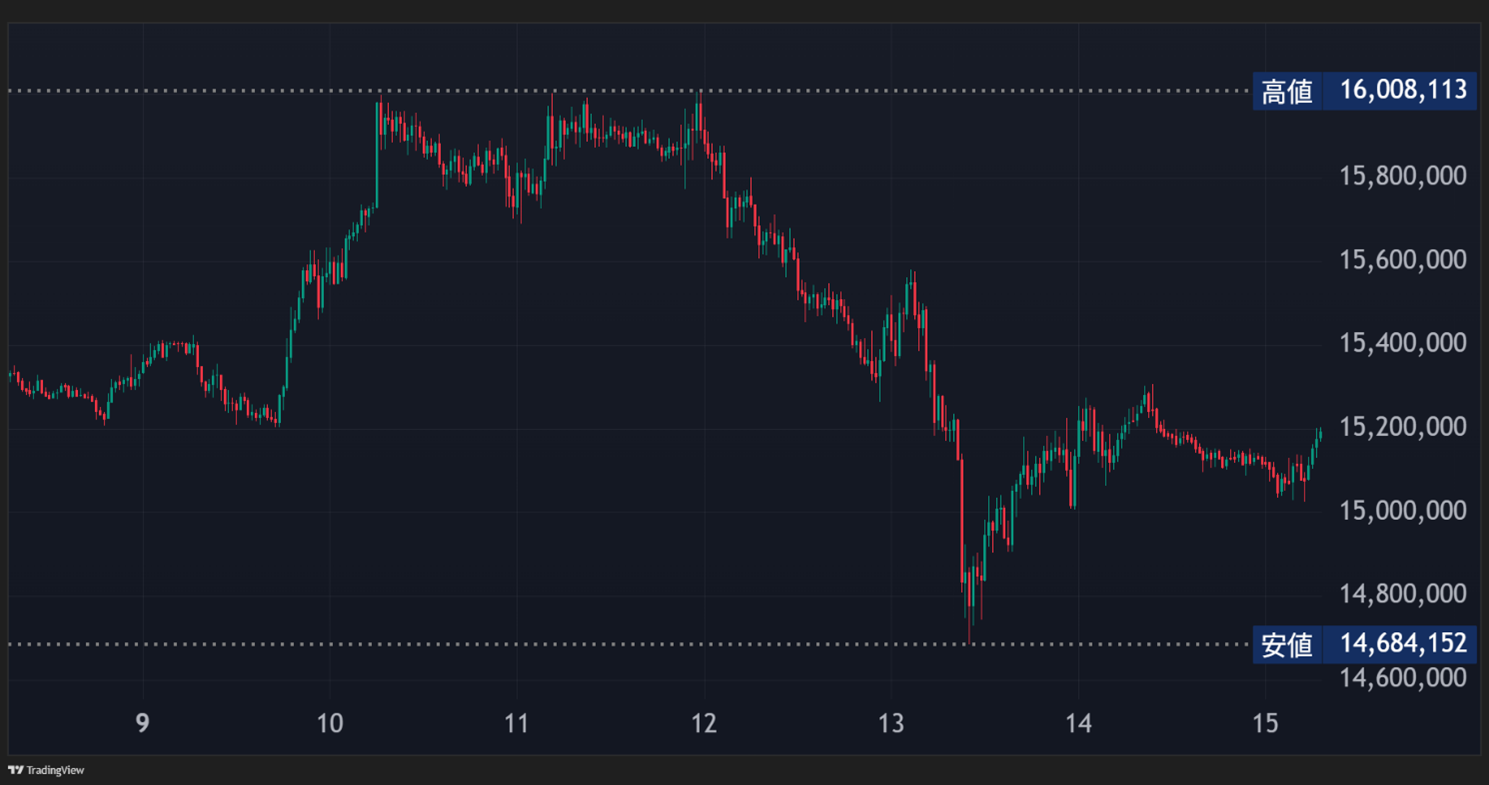Click the 15,600,000 price axis label
Screen dimensions: 1489x785
click(1403, 260)
